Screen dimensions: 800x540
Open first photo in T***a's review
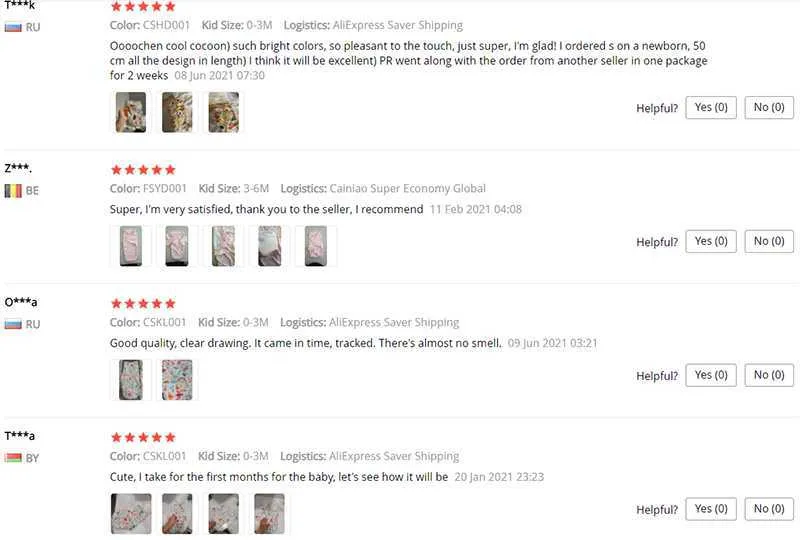pos(131,513)
